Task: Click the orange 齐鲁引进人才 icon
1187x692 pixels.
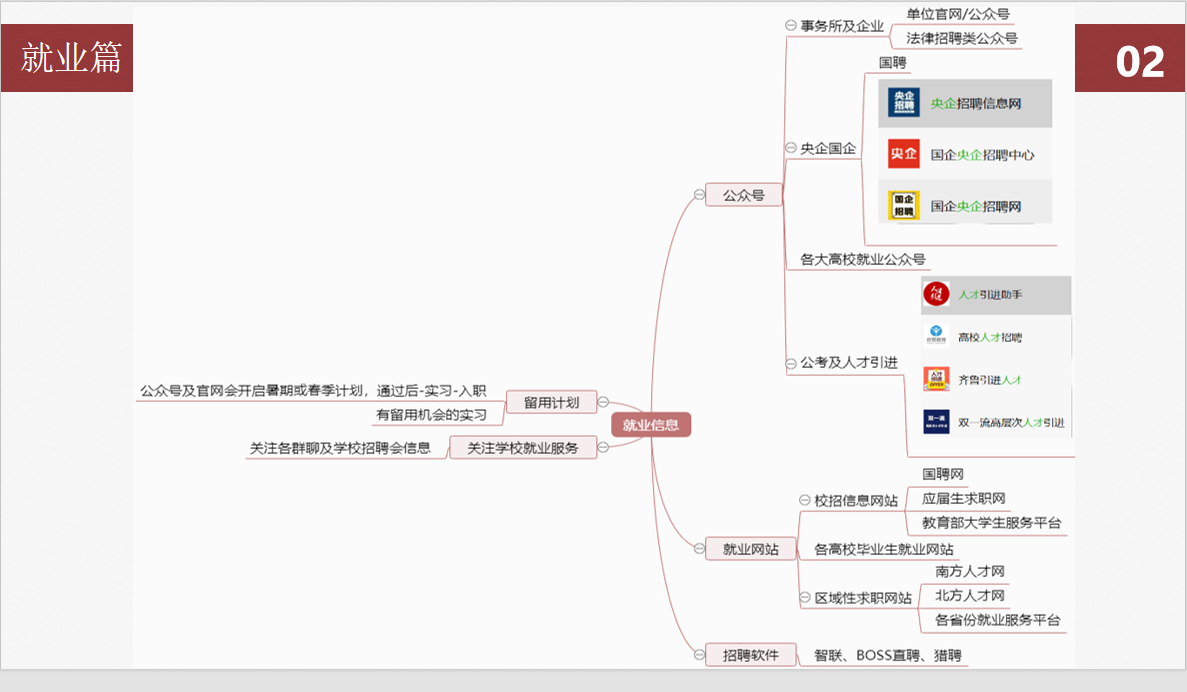Action: point(936,379)
